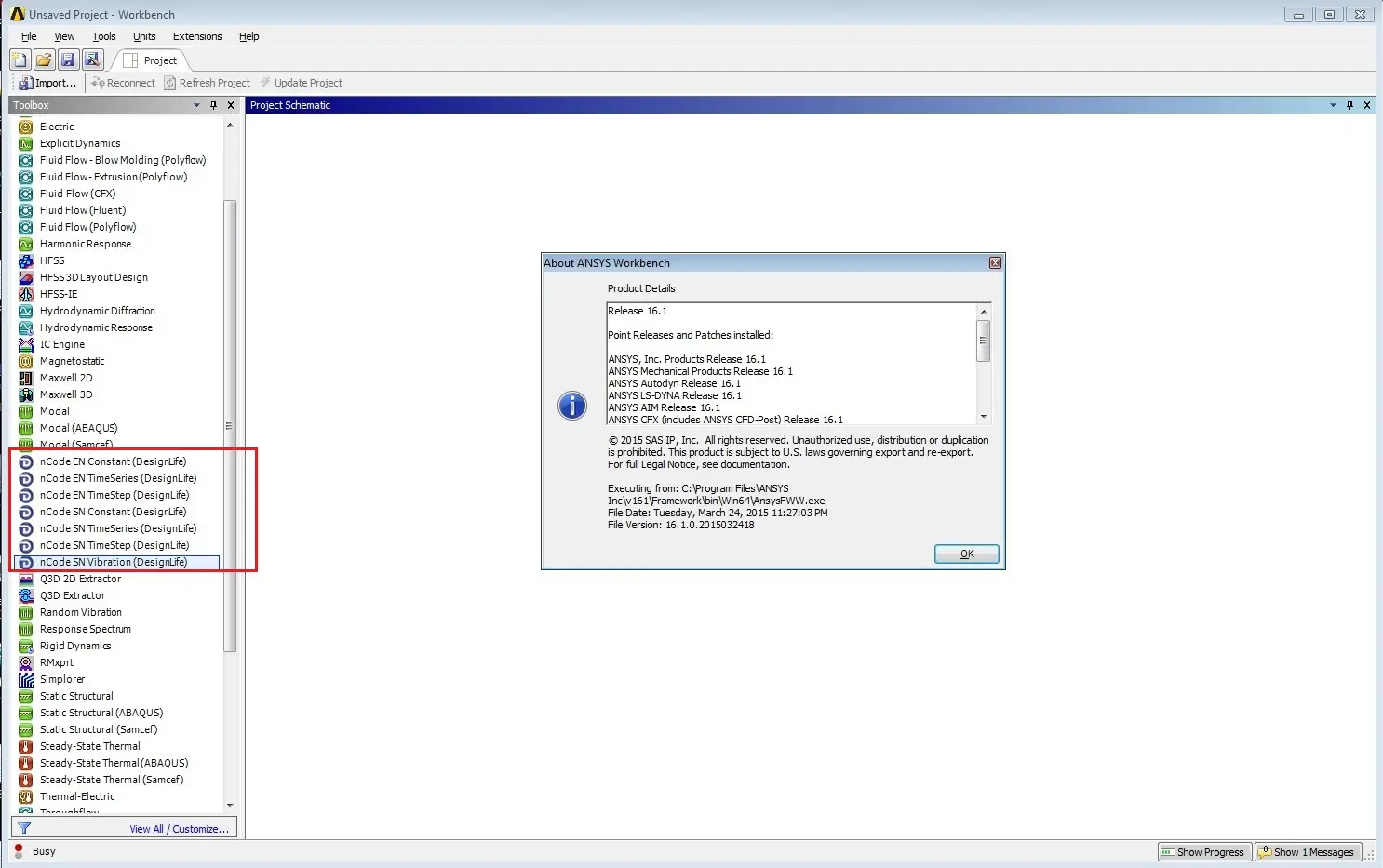This screenshot has width=1383, height=868.
Task: Click the Fluid Flow (CFX) icon
Action: [26, 194]
